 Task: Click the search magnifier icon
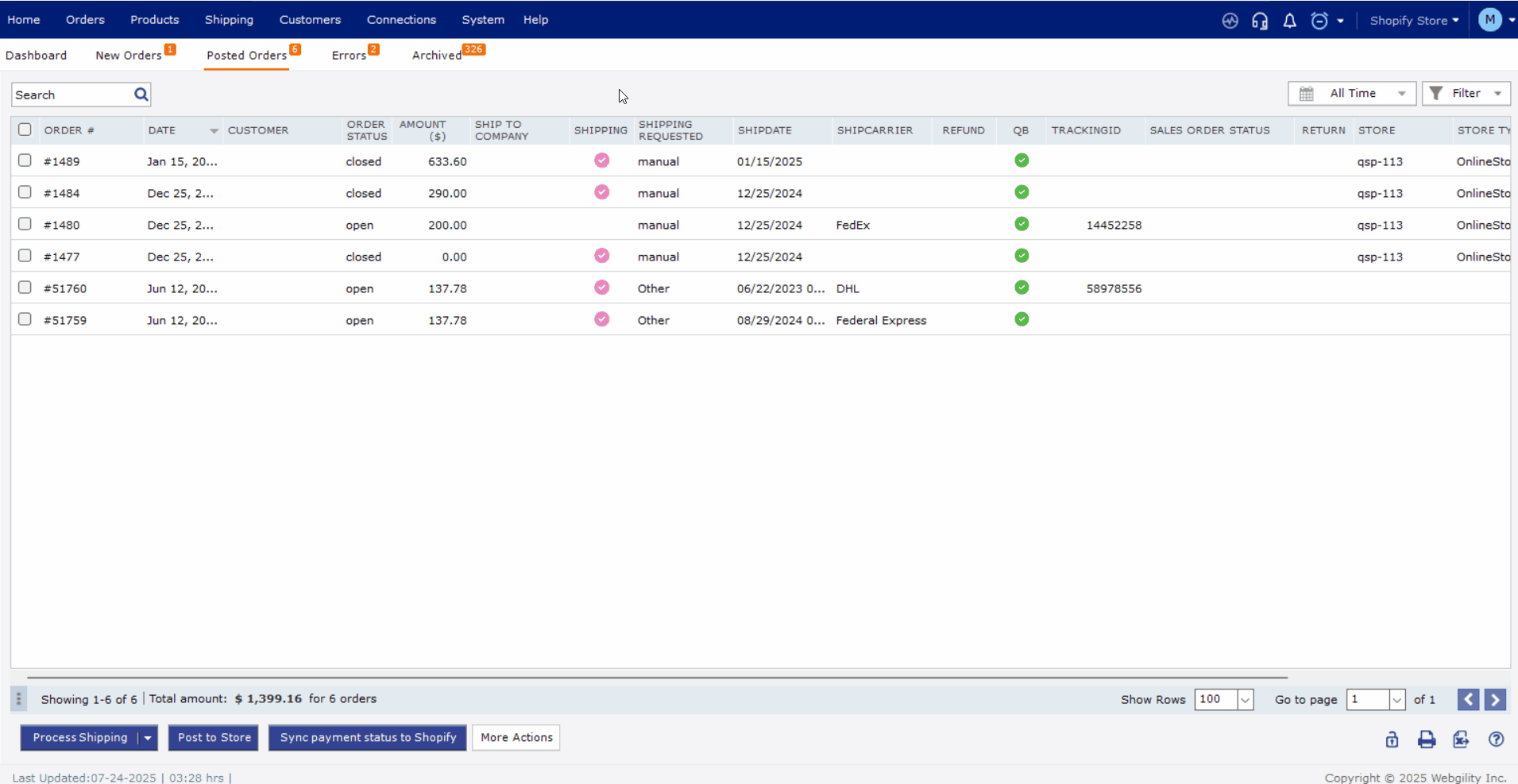pyautogui.click(x=141, y=95)
